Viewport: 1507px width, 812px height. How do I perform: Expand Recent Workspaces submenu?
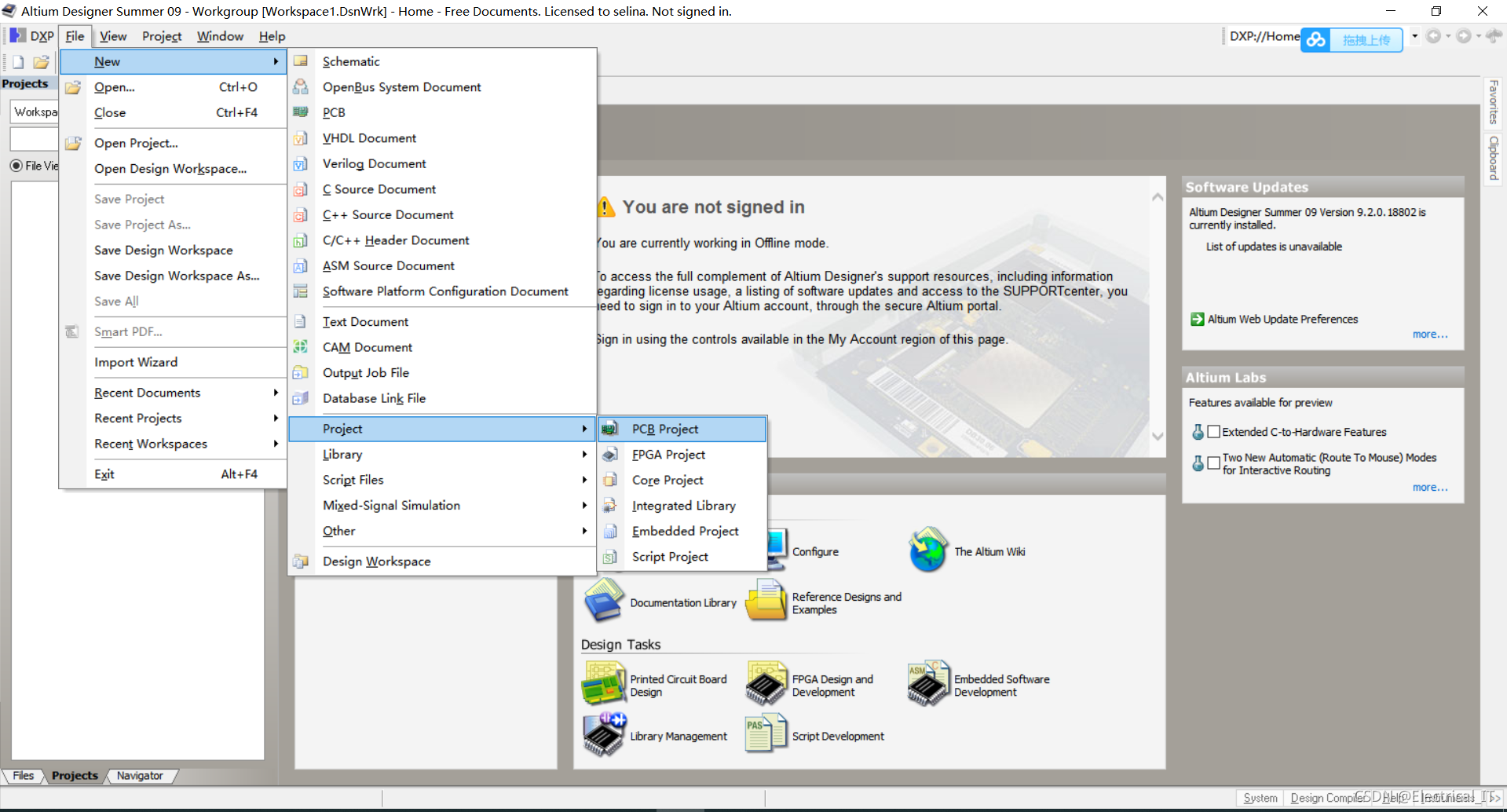(x=173, y=444)
